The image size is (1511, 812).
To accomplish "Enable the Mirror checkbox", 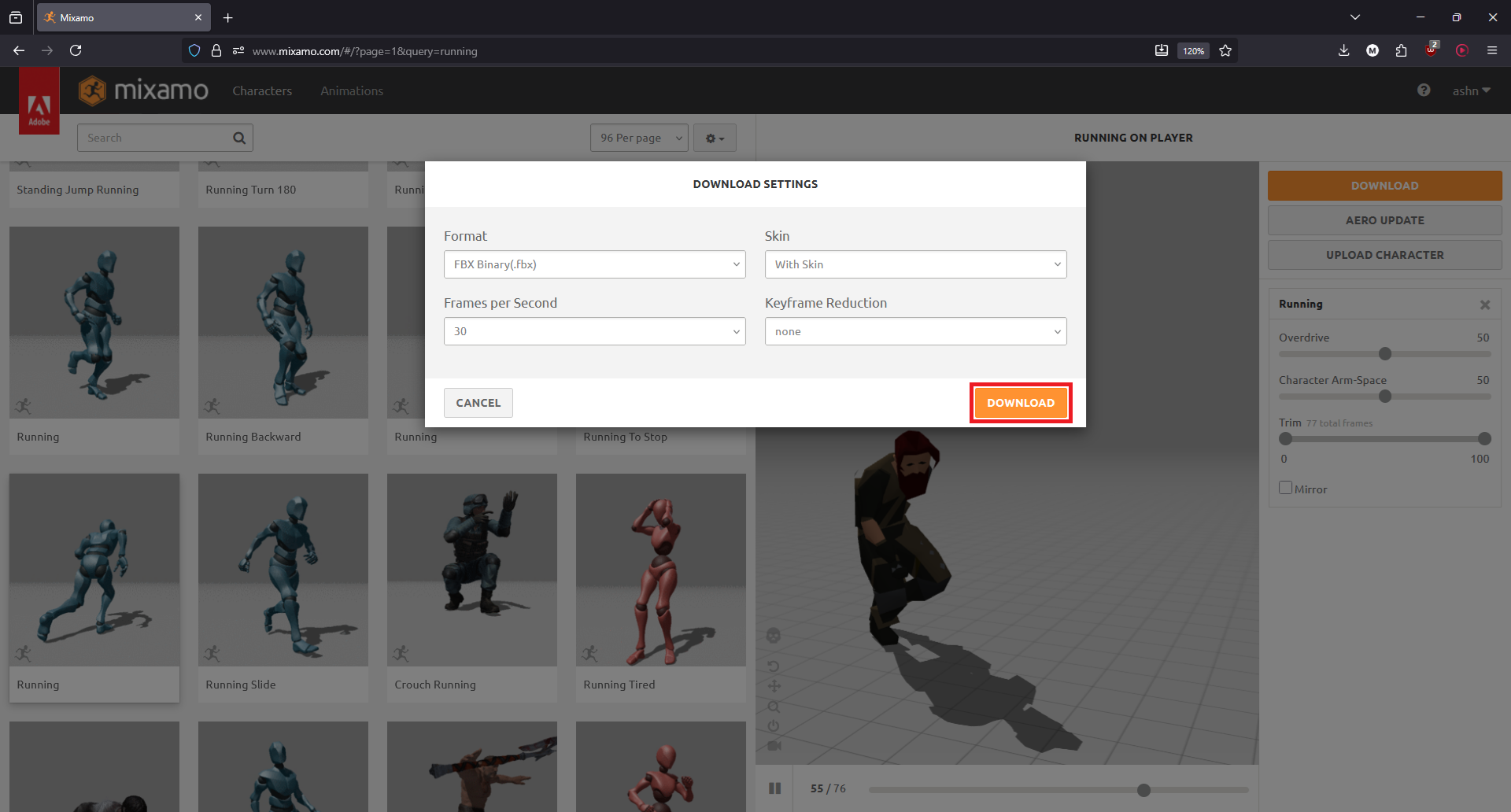I will click(x=1286, y=488).
